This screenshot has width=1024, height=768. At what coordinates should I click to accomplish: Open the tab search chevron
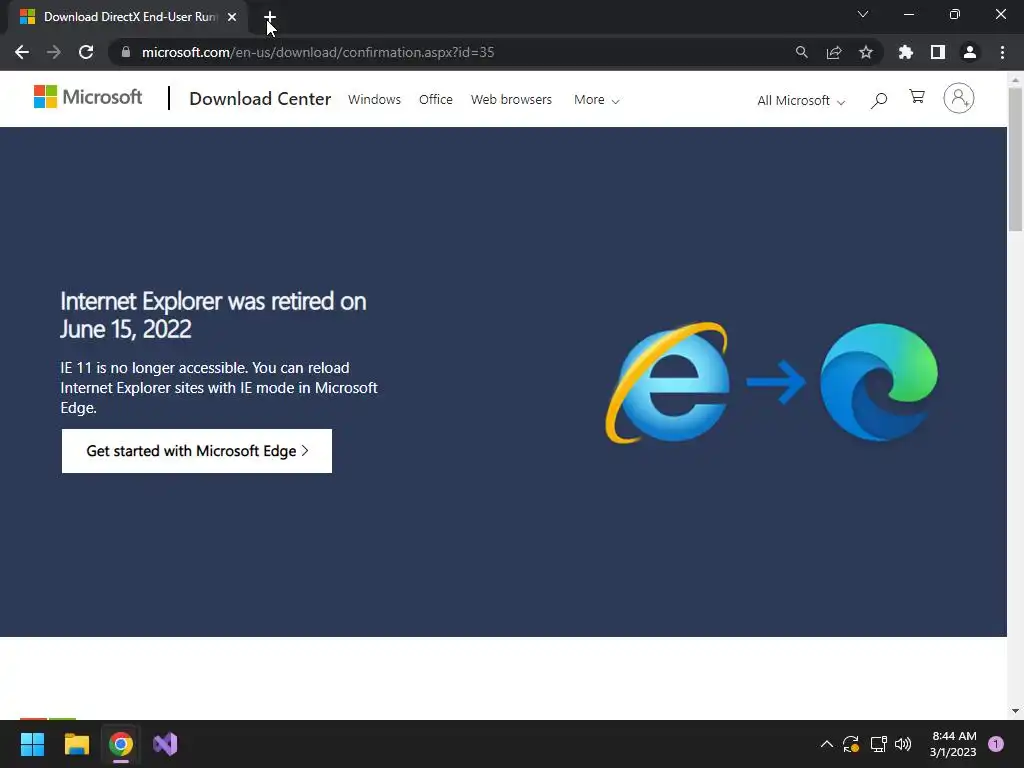(x=863, y=14)
